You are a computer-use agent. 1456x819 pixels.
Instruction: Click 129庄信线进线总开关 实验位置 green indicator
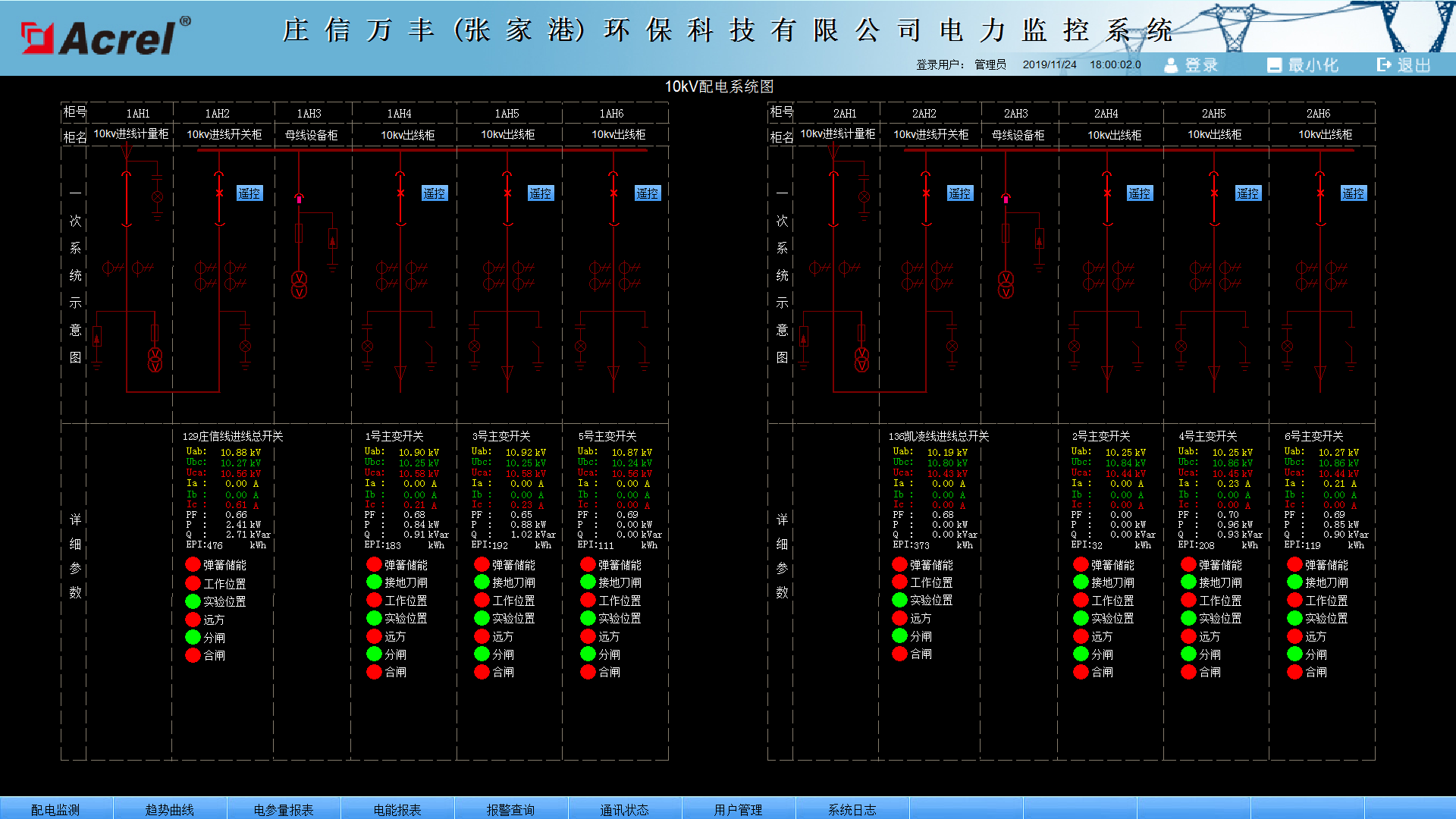(193, 601)
